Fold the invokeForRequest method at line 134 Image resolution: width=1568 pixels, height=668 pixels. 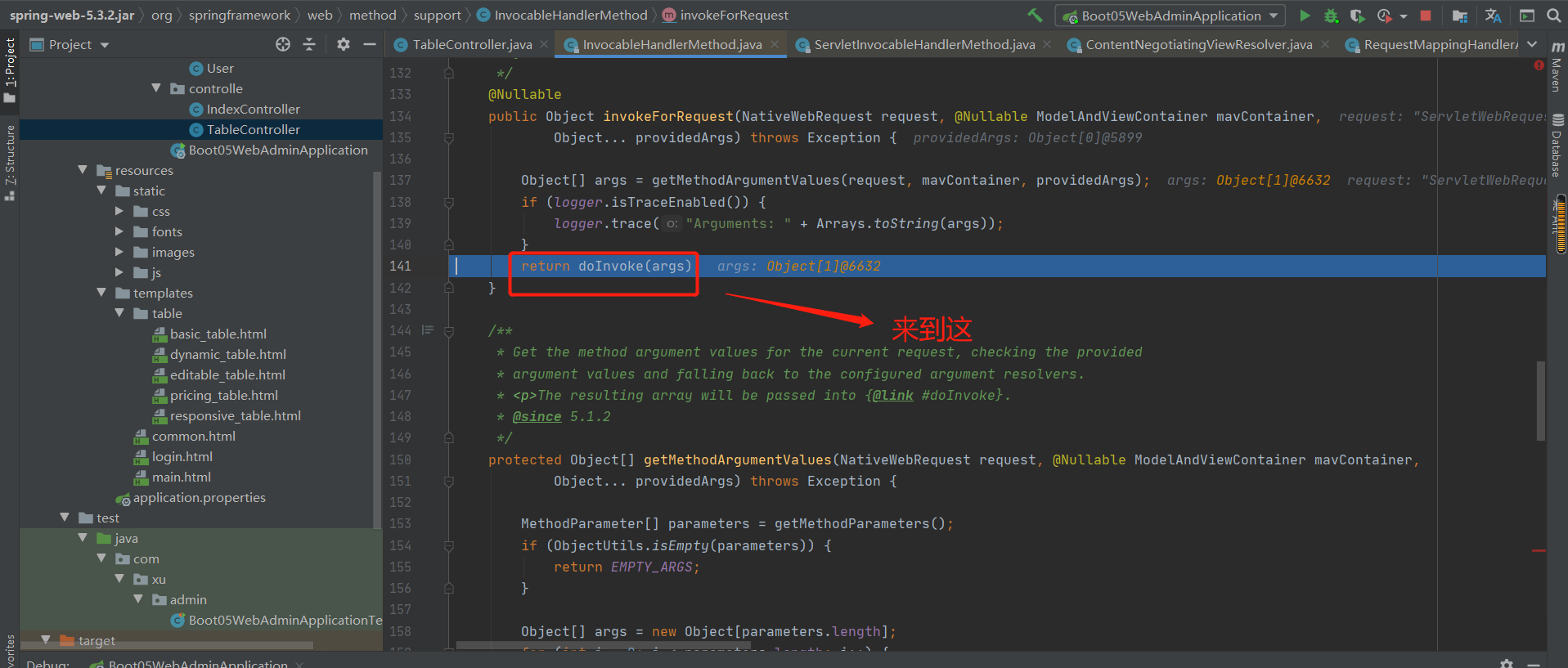tap(448, 138)
